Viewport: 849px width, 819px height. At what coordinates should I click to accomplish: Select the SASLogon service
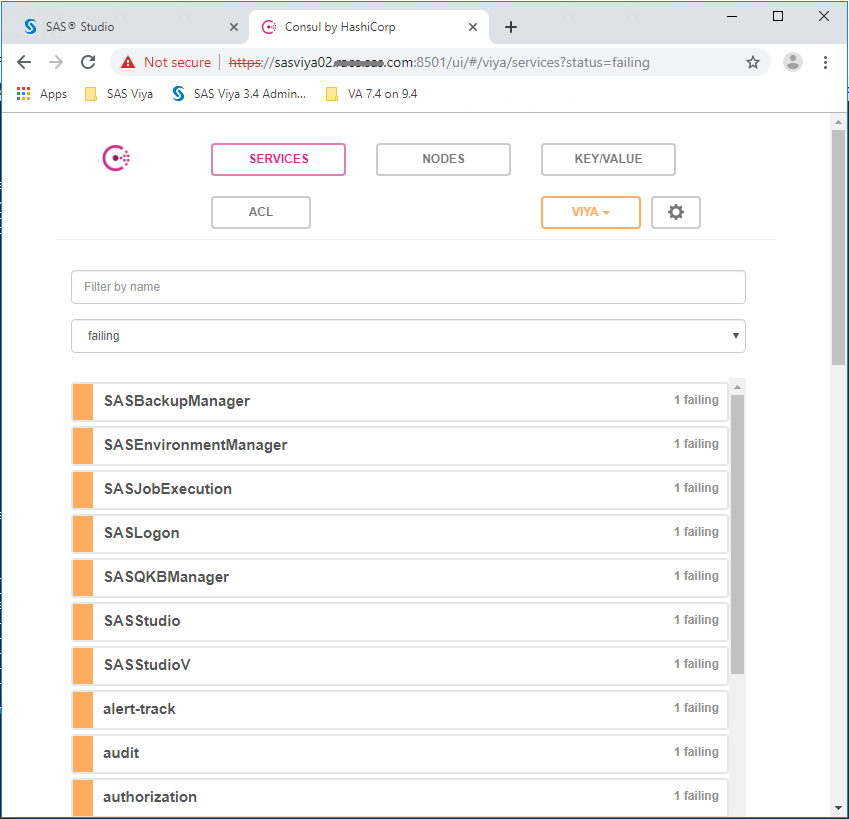400,533
